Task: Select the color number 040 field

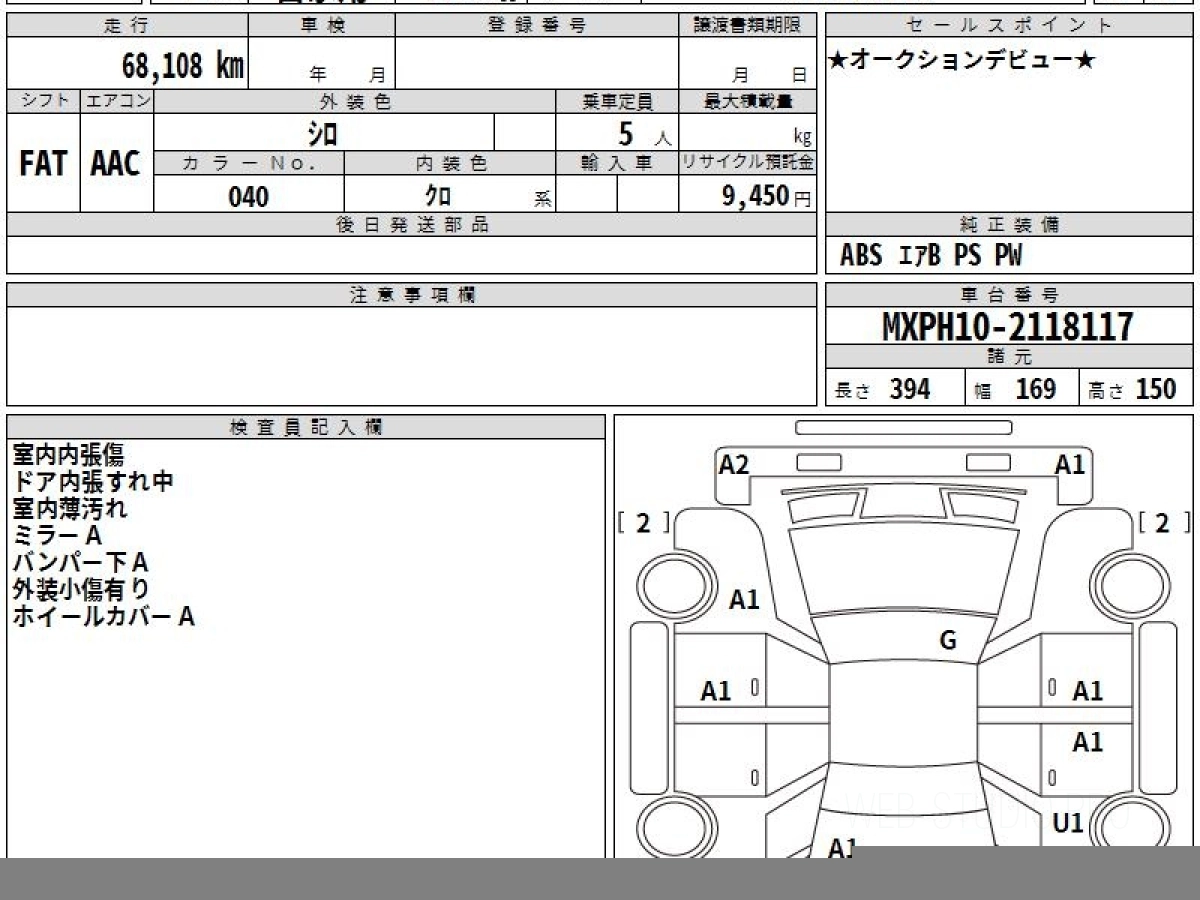Action: point(248,197)
